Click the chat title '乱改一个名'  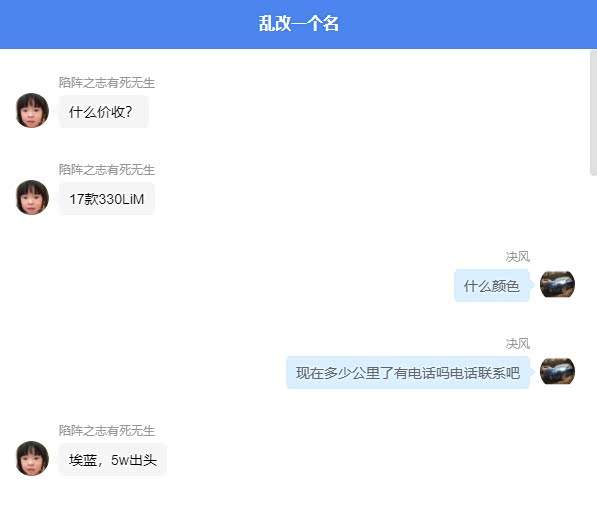click(x=298, y=24)
